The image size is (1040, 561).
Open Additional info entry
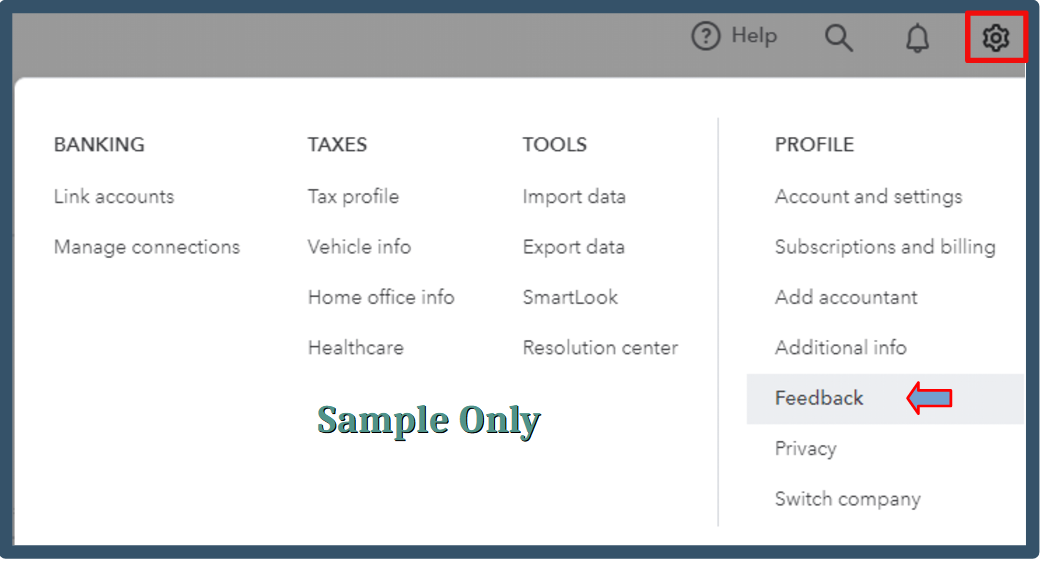pos(840,347)
